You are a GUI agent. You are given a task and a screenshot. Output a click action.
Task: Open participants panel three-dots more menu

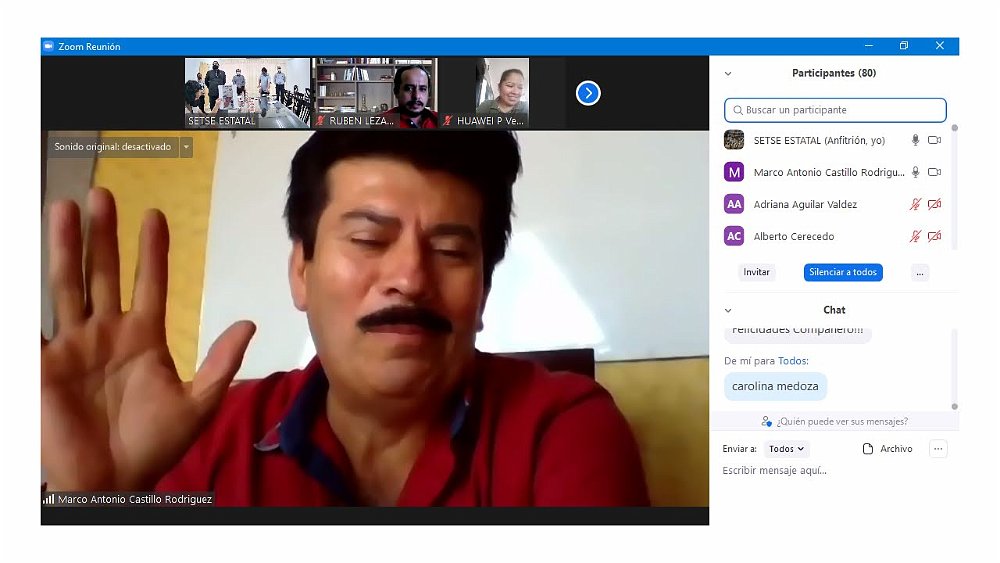[920, 272]
